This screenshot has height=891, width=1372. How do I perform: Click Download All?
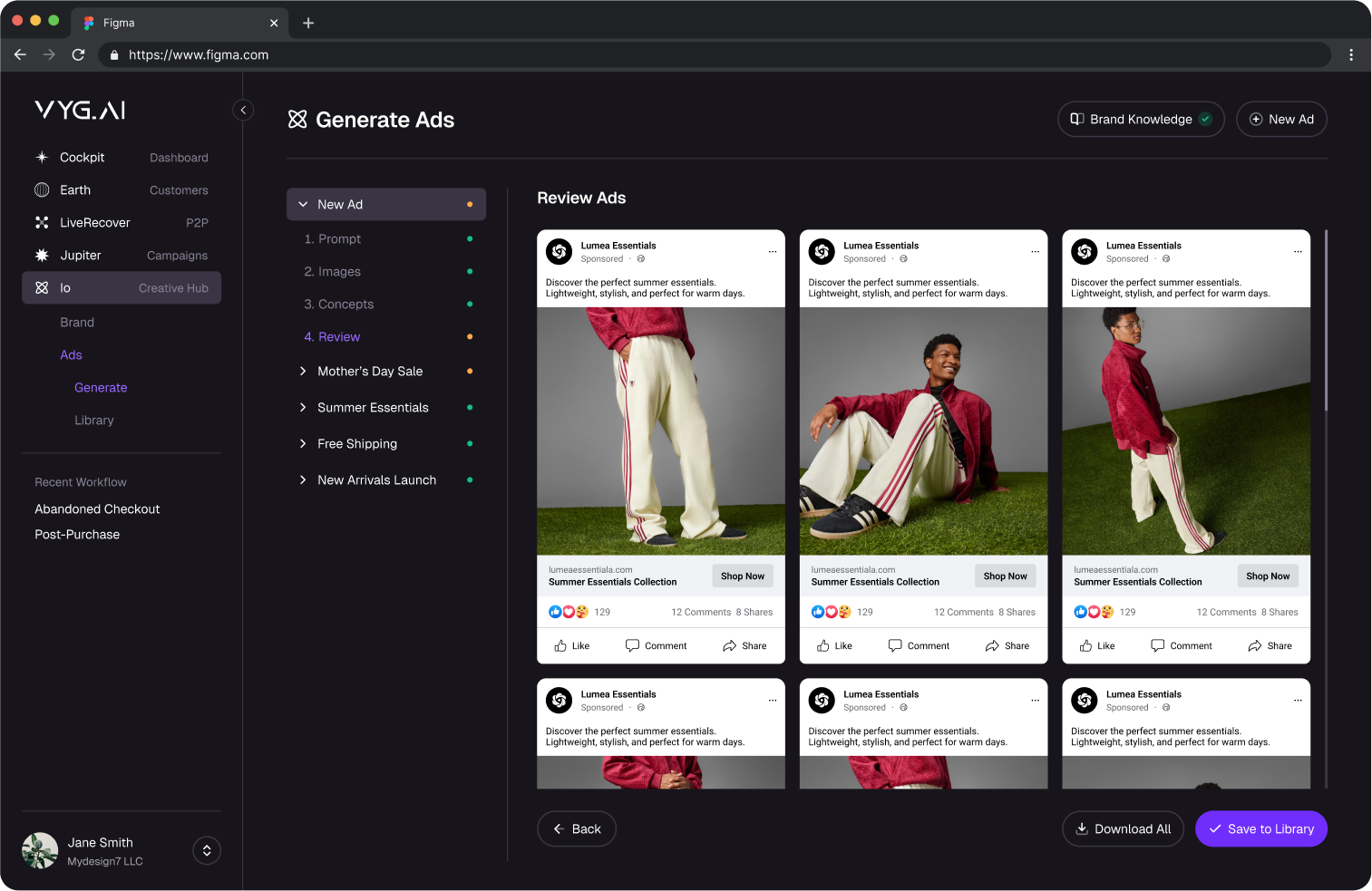[1123, 828]
